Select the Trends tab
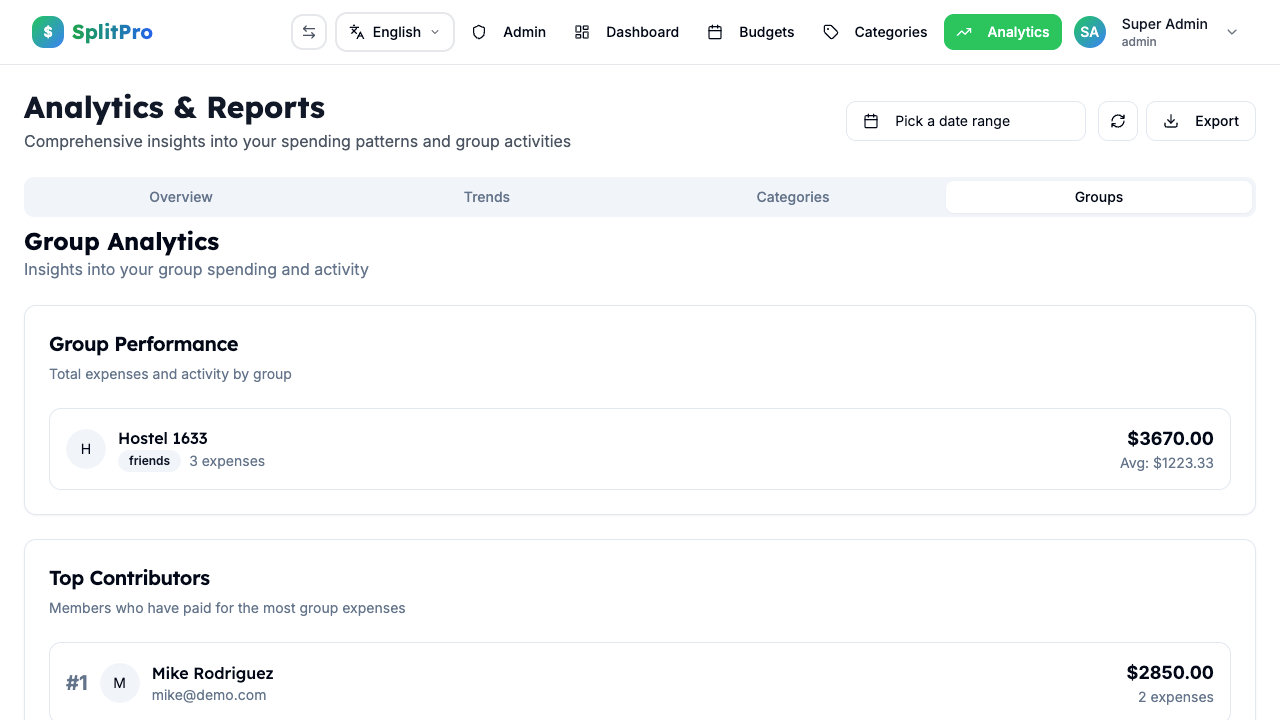The height and width of the screenshot is (720, 1280). (x=486, y=196)
